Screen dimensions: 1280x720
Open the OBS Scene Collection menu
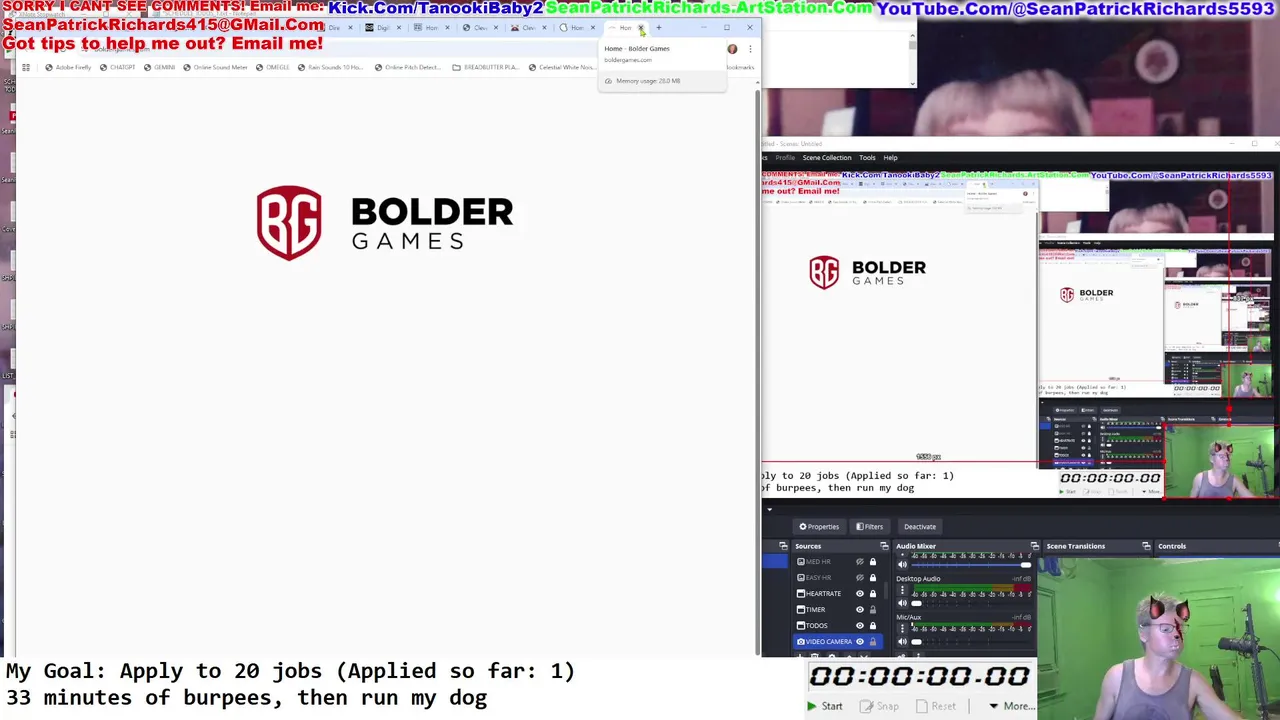827,158
